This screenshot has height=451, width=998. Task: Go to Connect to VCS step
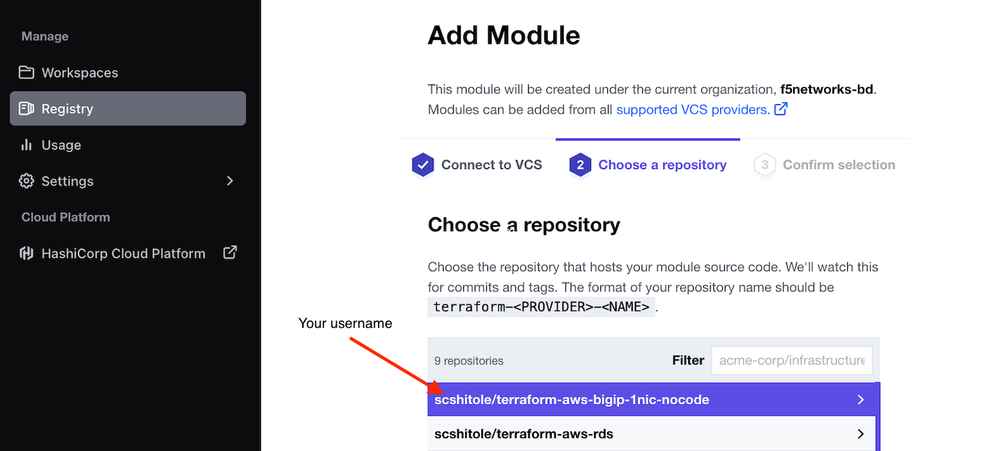(x=491, y=165)
